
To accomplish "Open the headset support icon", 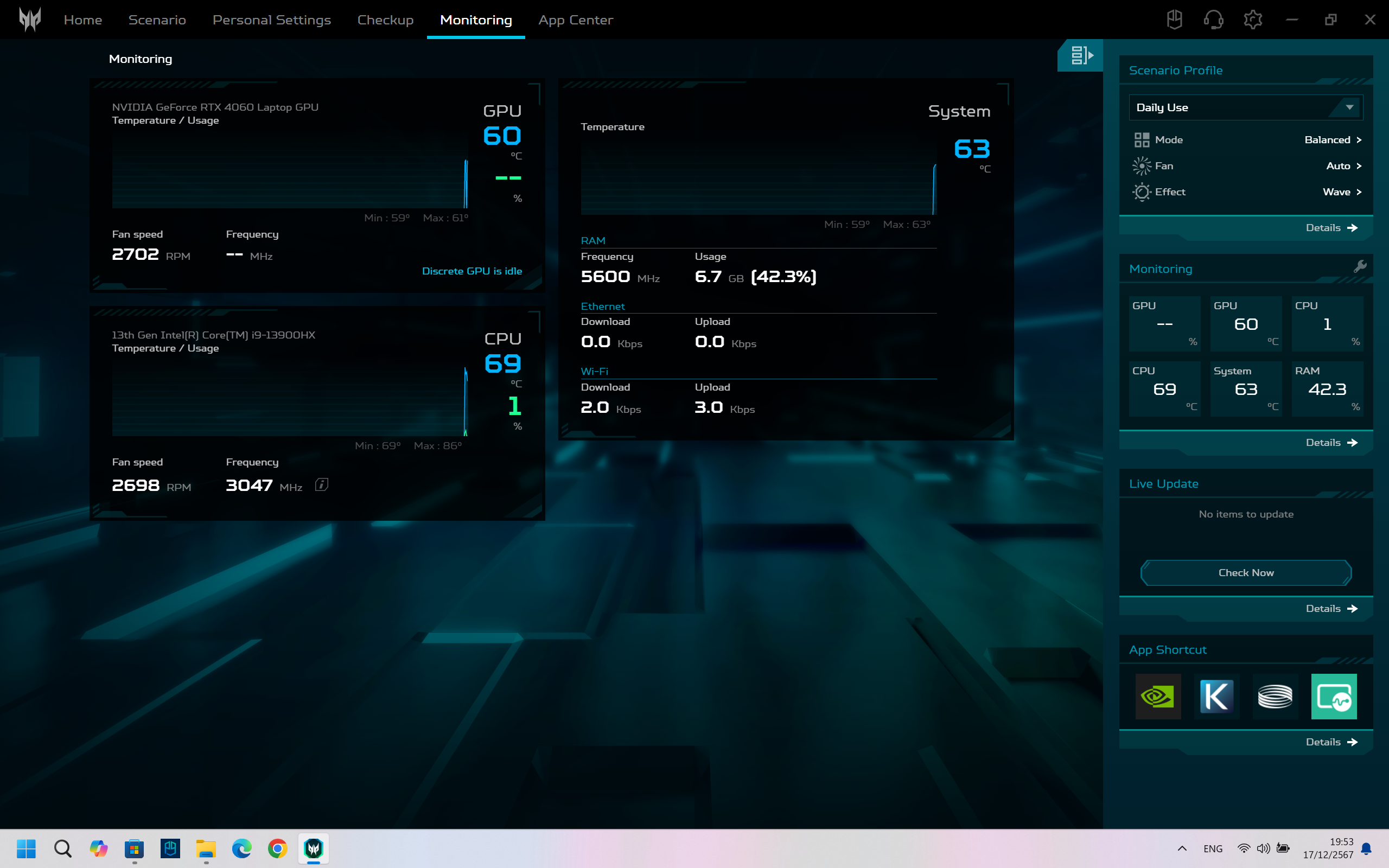I will coord(1213,20).
